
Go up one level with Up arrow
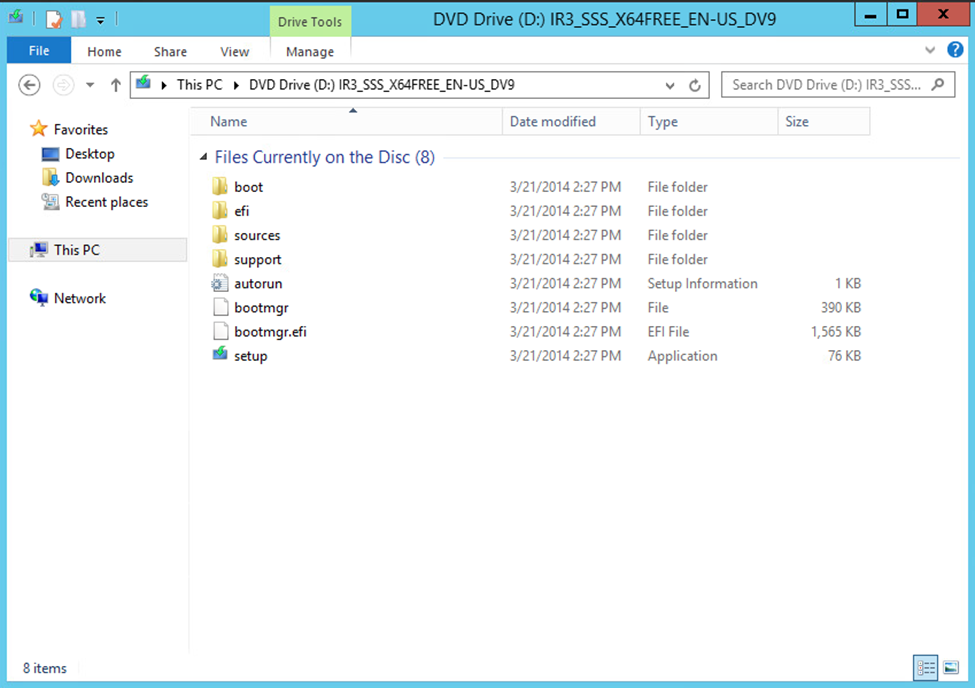point(116,85)
